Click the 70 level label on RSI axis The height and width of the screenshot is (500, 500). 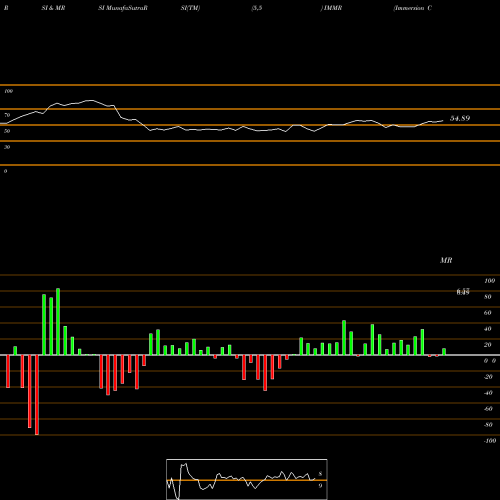[x=7, y=115]
